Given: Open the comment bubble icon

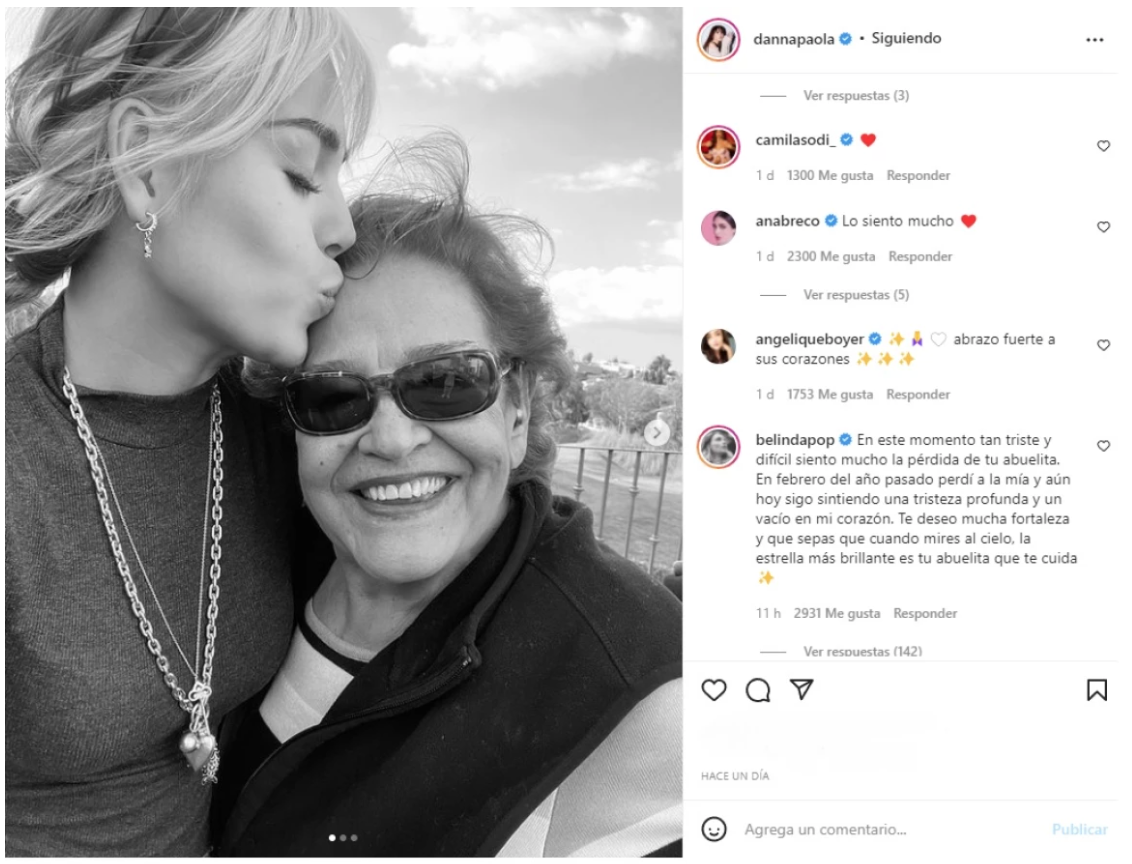Looking at the screenshot, I should click(x=758, y=689).
